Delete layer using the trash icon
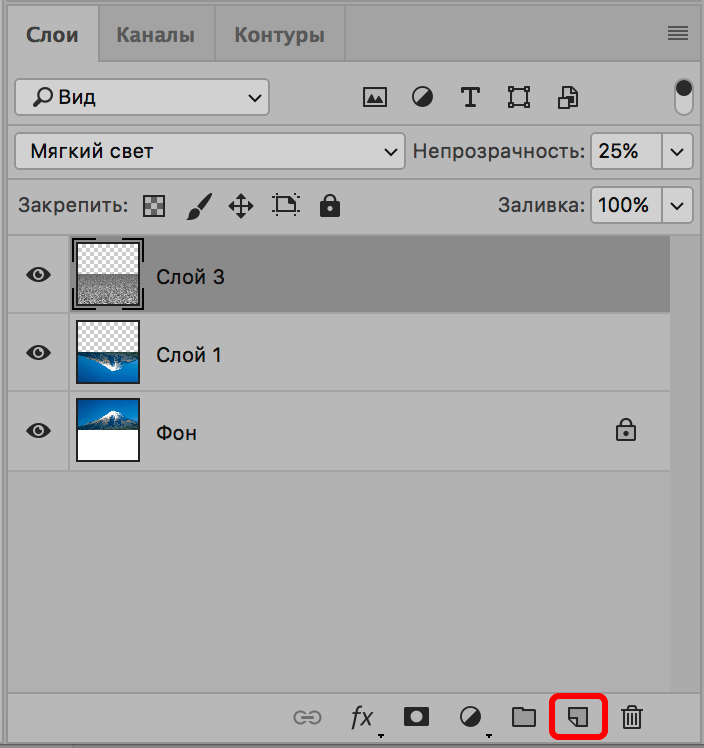This screenshot has width=704, height=748. coord(631,716)
